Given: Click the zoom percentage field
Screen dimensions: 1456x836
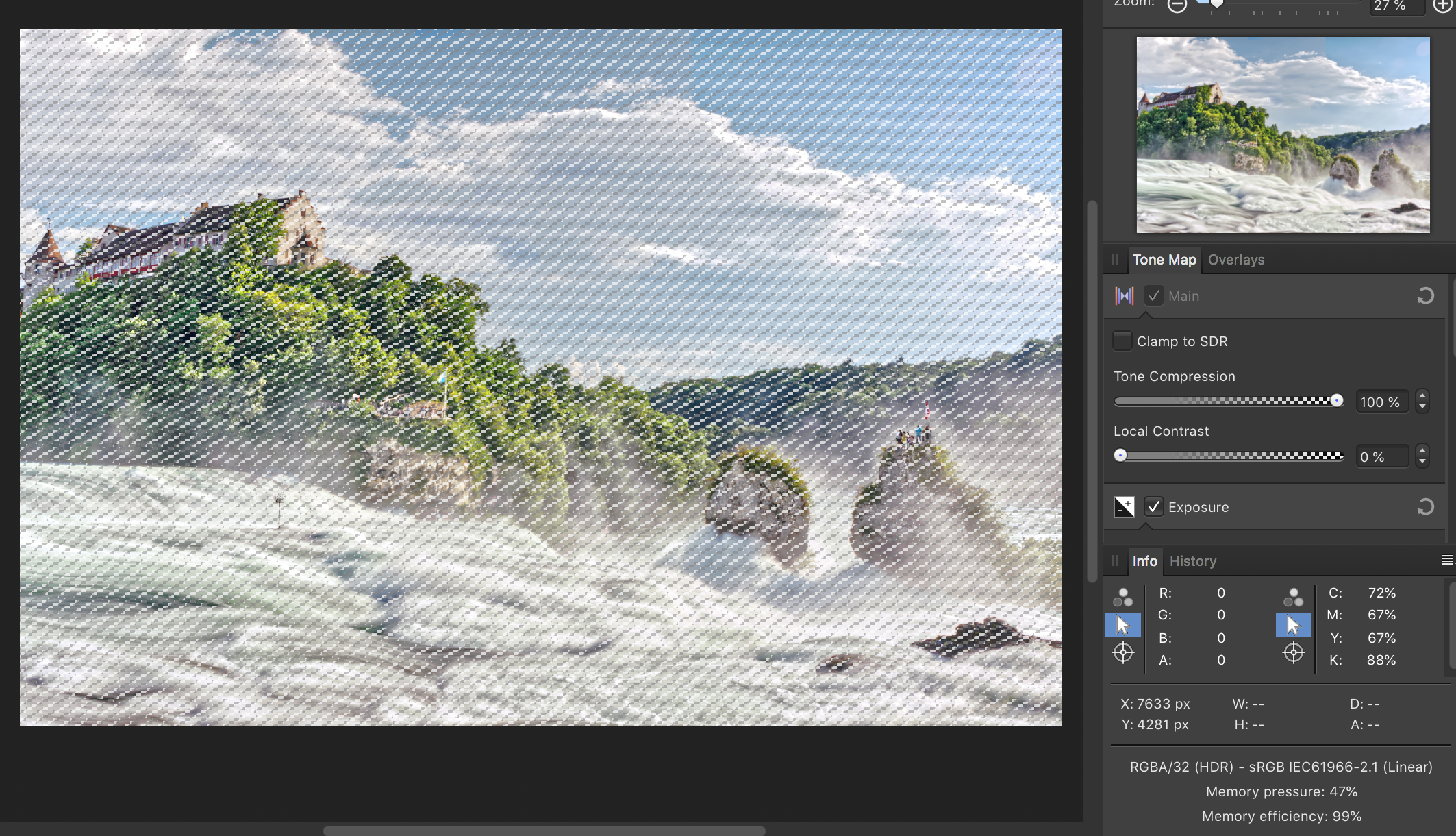Looking at the screenshot, I should 1396,5.
